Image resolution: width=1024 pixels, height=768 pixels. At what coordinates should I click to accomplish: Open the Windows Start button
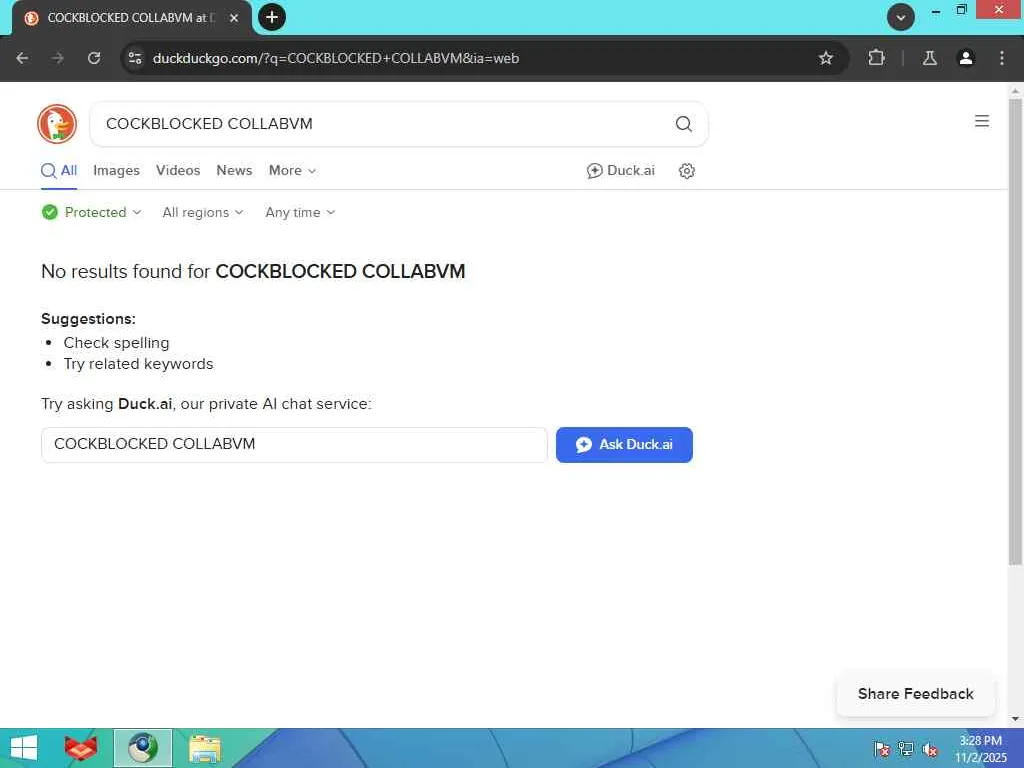pyautogui.click(x=24, y=748)
